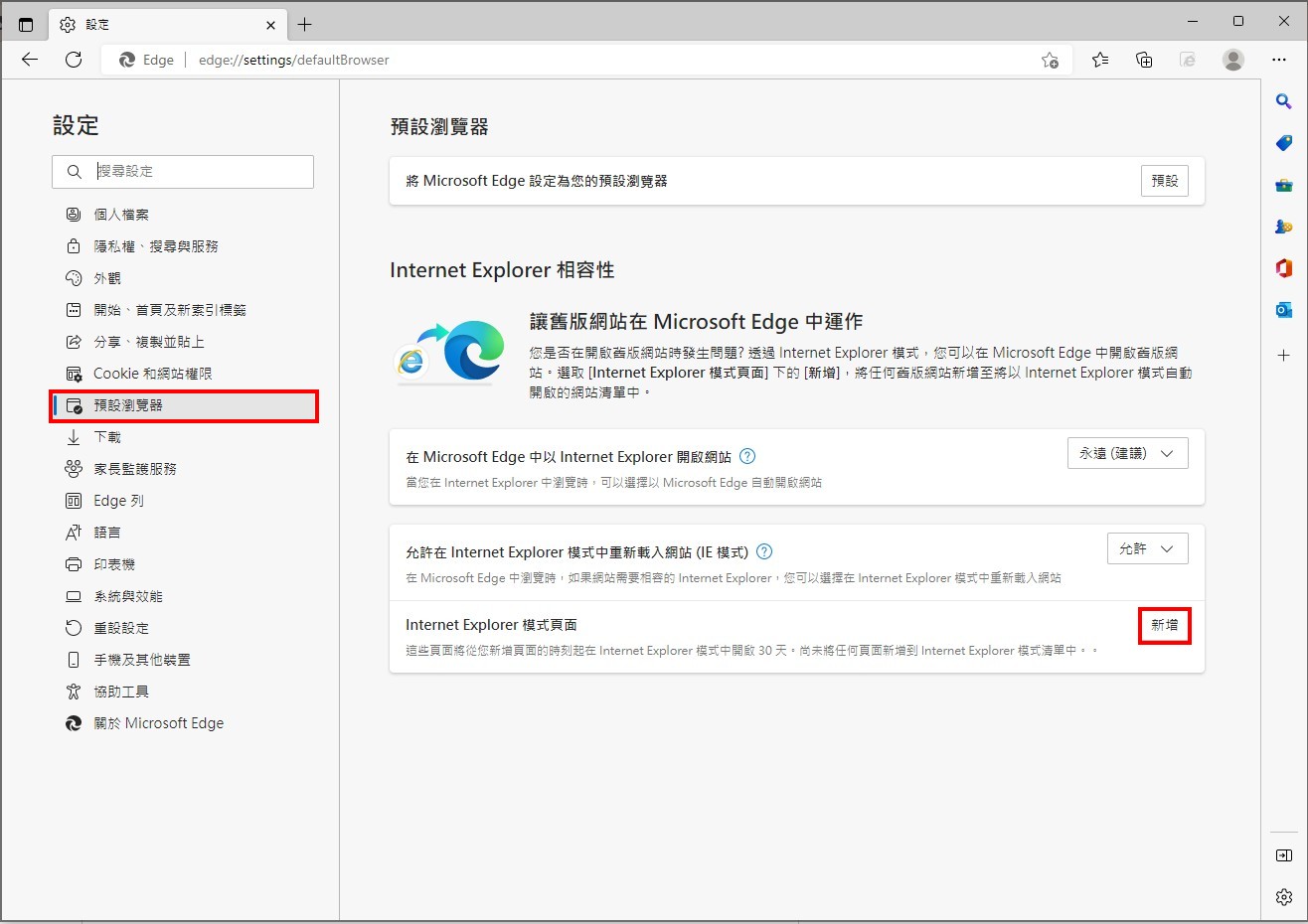
Task: Open a new tab with plus button
Action: click(304, 24)
